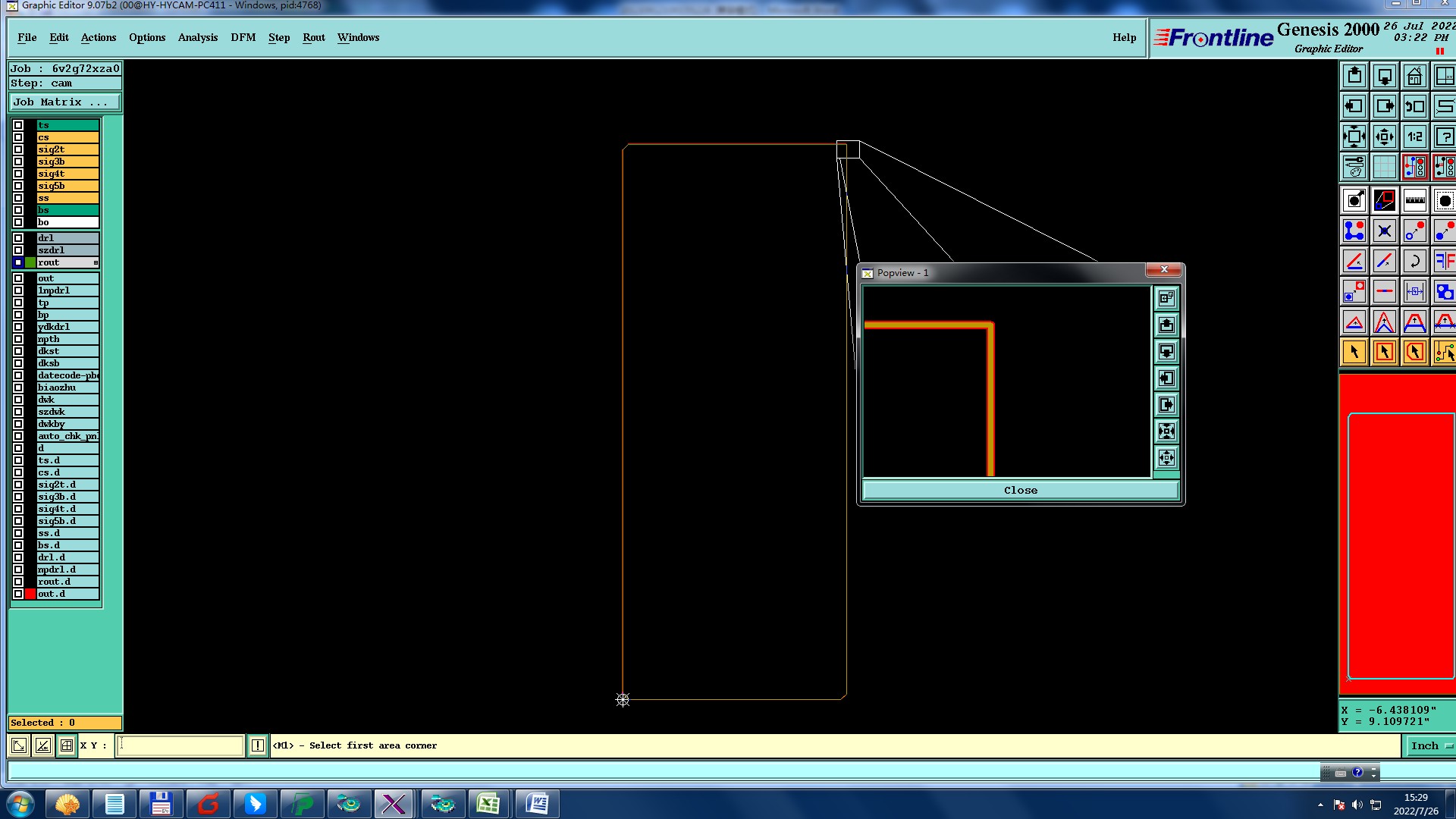The width and height of the screenshot is (1456, 819).
Task: Select the ruler measurement tool
Action: [1414, 200]
